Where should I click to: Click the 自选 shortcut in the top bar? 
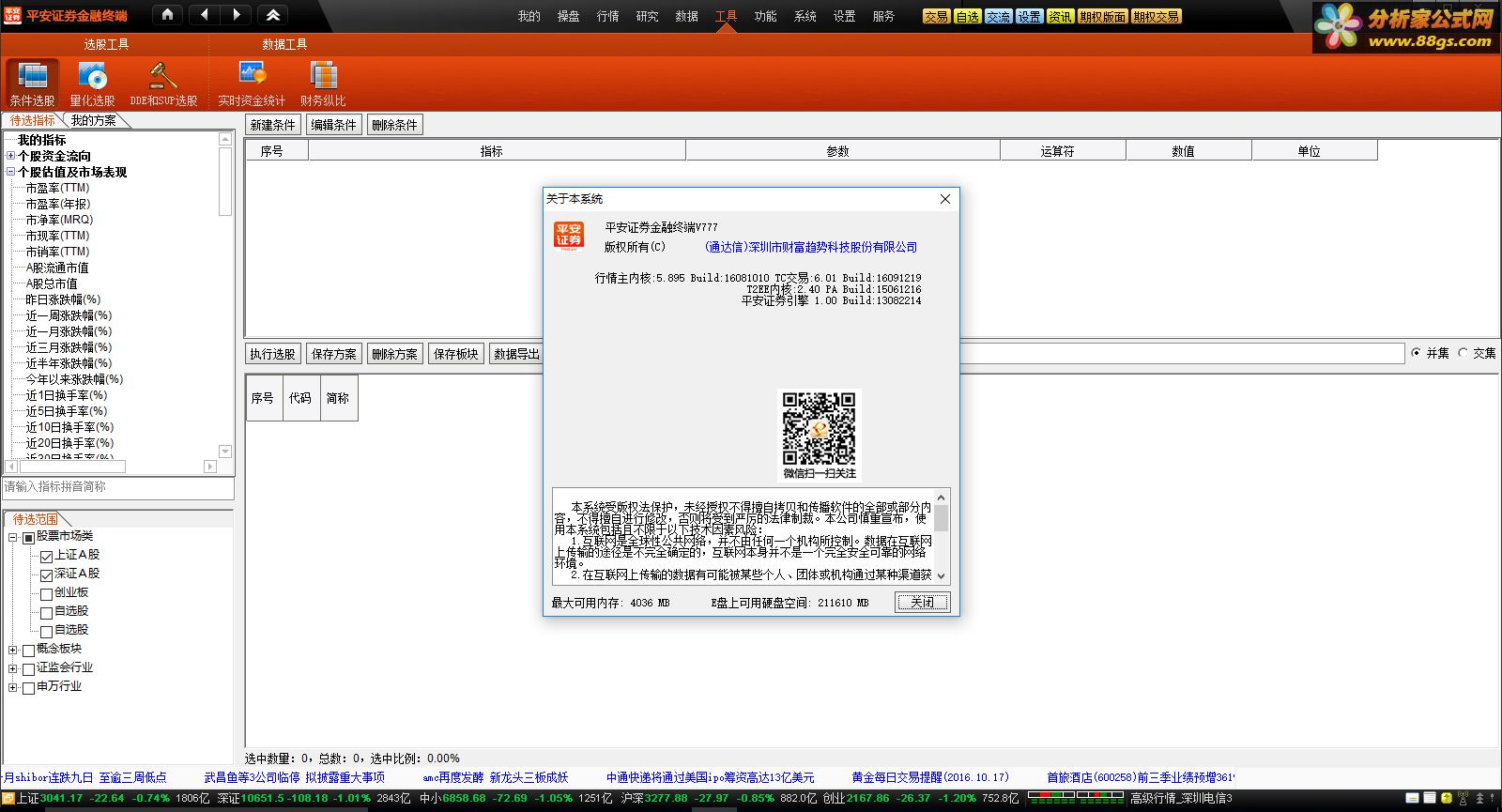[967, 17]
